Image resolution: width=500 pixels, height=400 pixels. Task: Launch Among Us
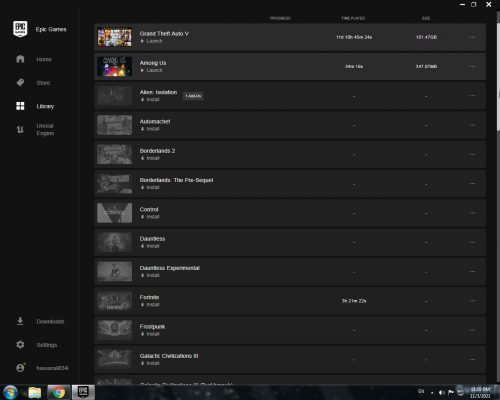pos(152,70)
